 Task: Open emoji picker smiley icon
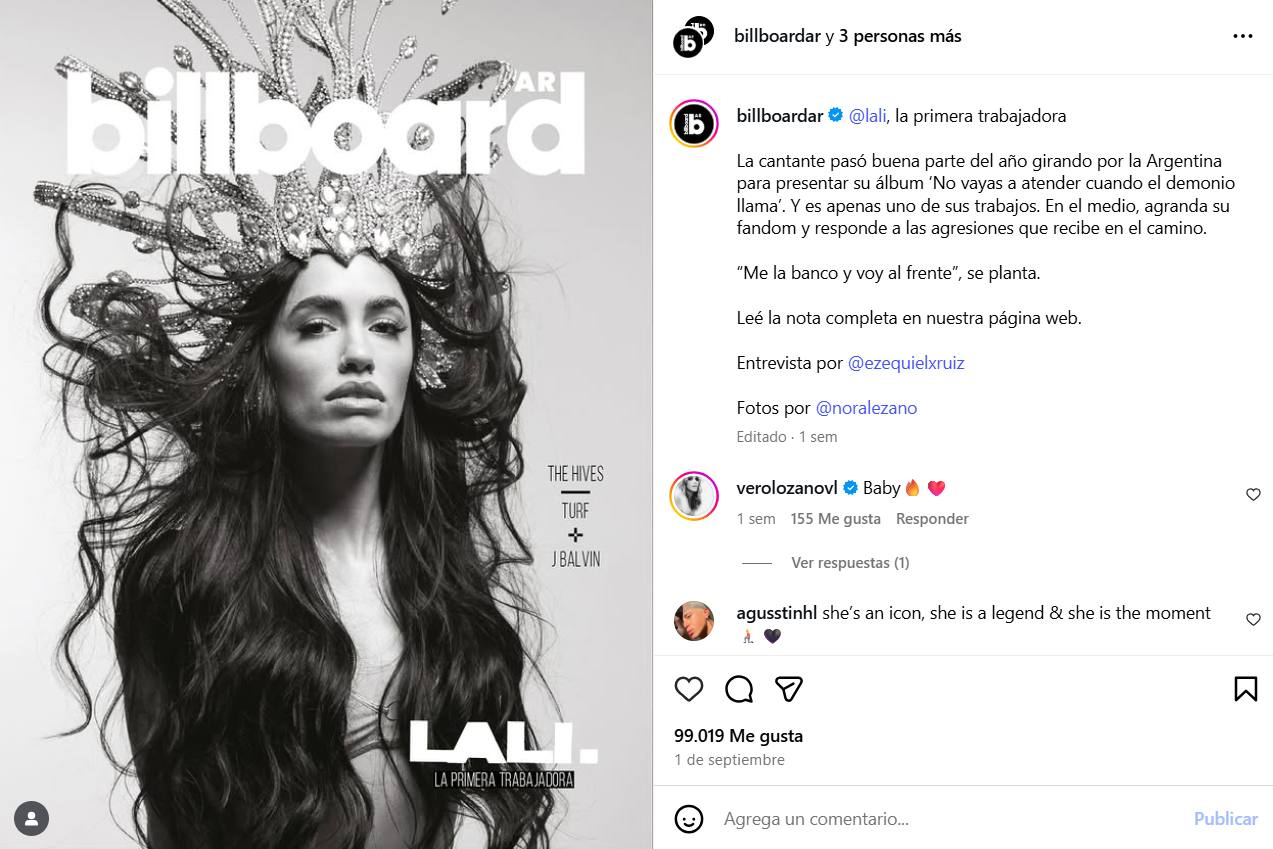(x=689, y=819)
